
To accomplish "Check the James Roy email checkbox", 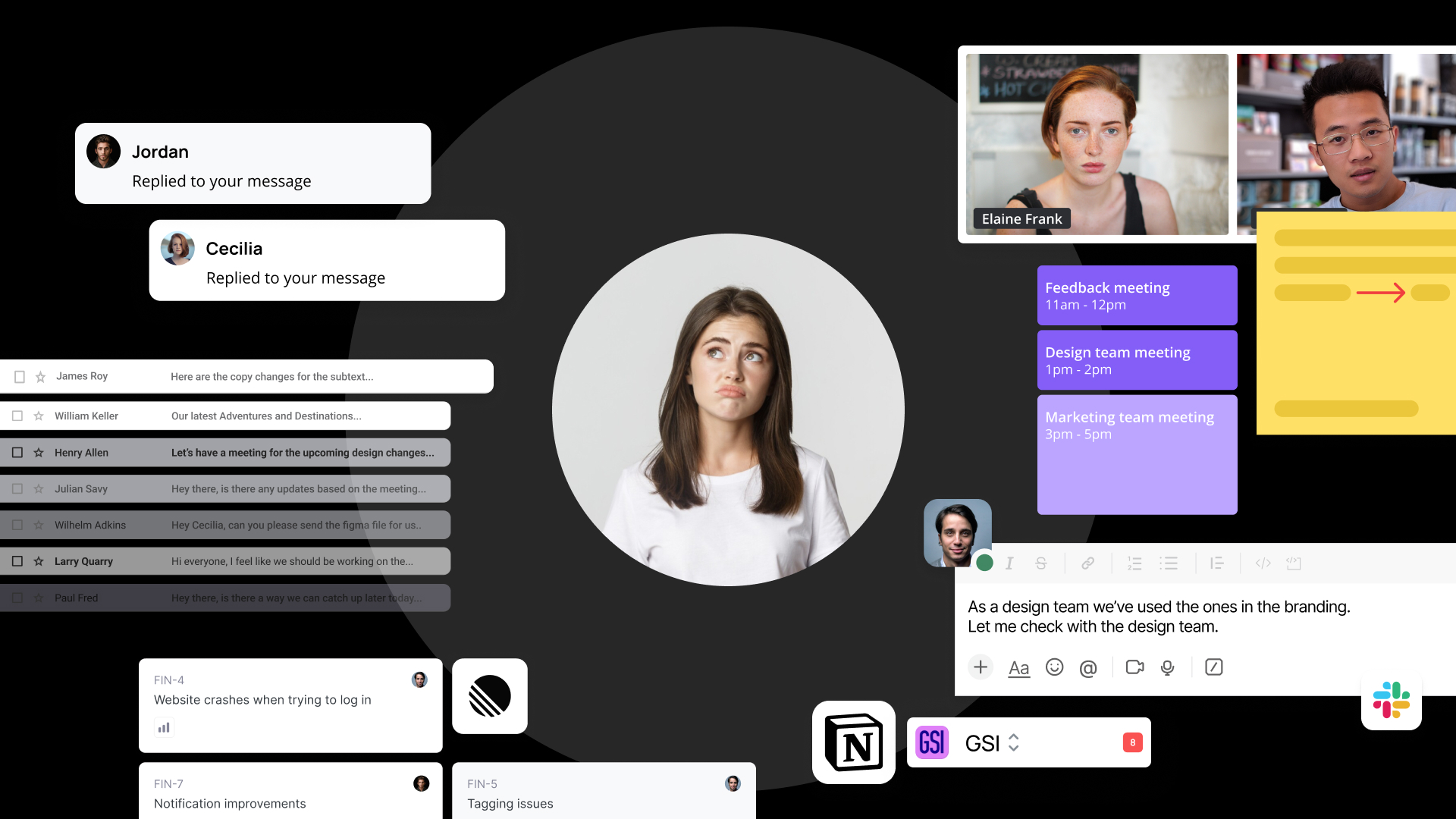I will pyautogui.click(x=20, y=377).
